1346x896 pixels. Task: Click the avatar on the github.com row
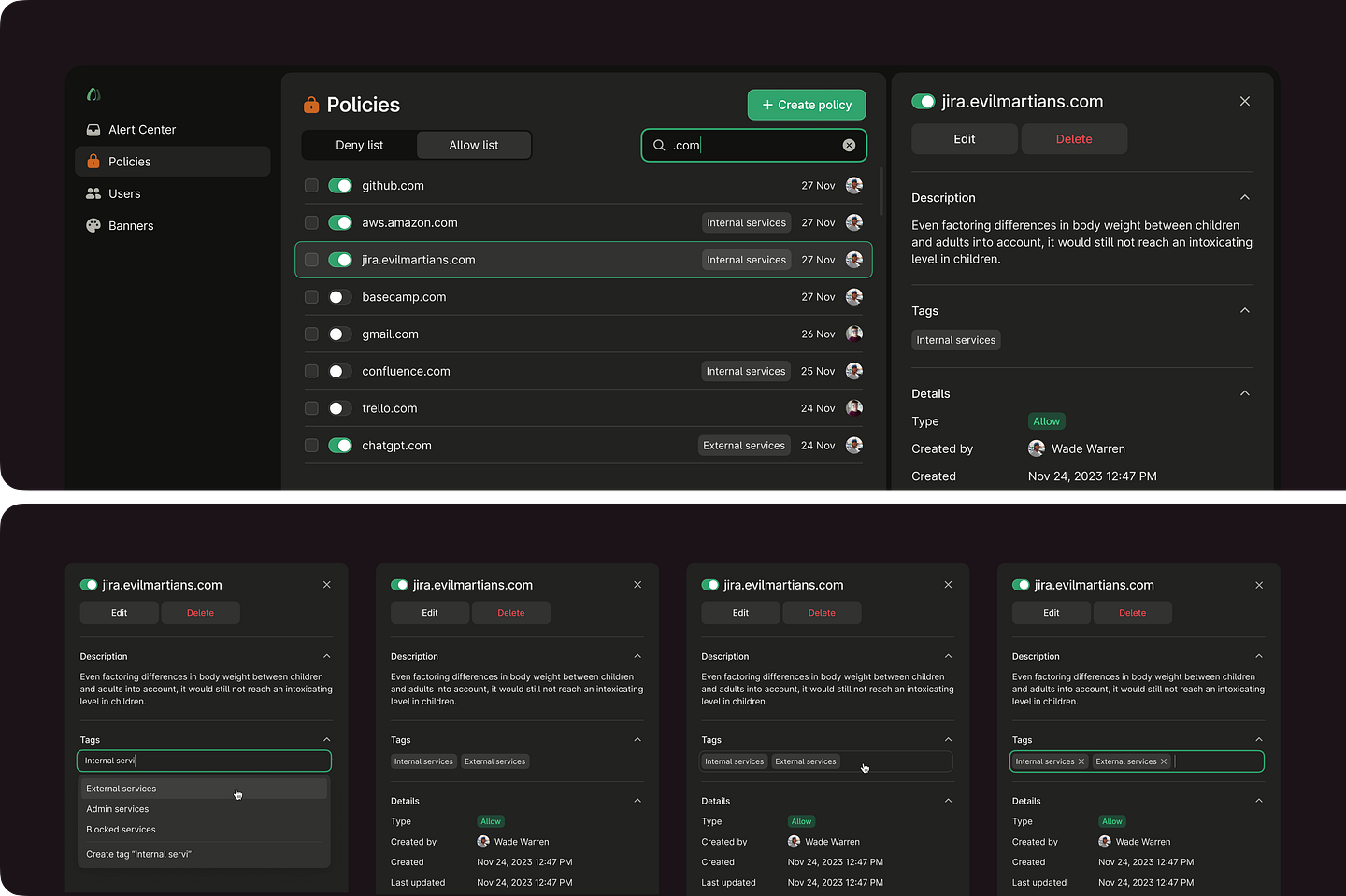click(x=854, y=185)
